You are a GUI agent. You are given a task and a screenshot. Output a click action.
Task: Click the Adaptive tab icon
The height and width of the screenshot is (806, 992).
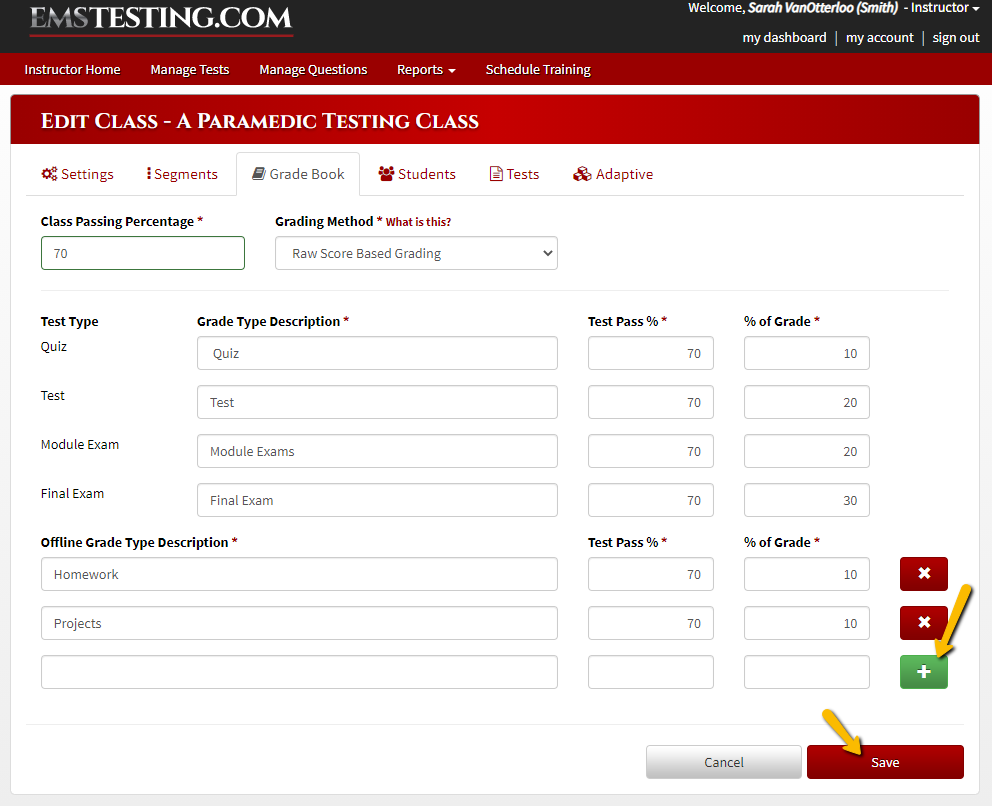click(582, 174)
